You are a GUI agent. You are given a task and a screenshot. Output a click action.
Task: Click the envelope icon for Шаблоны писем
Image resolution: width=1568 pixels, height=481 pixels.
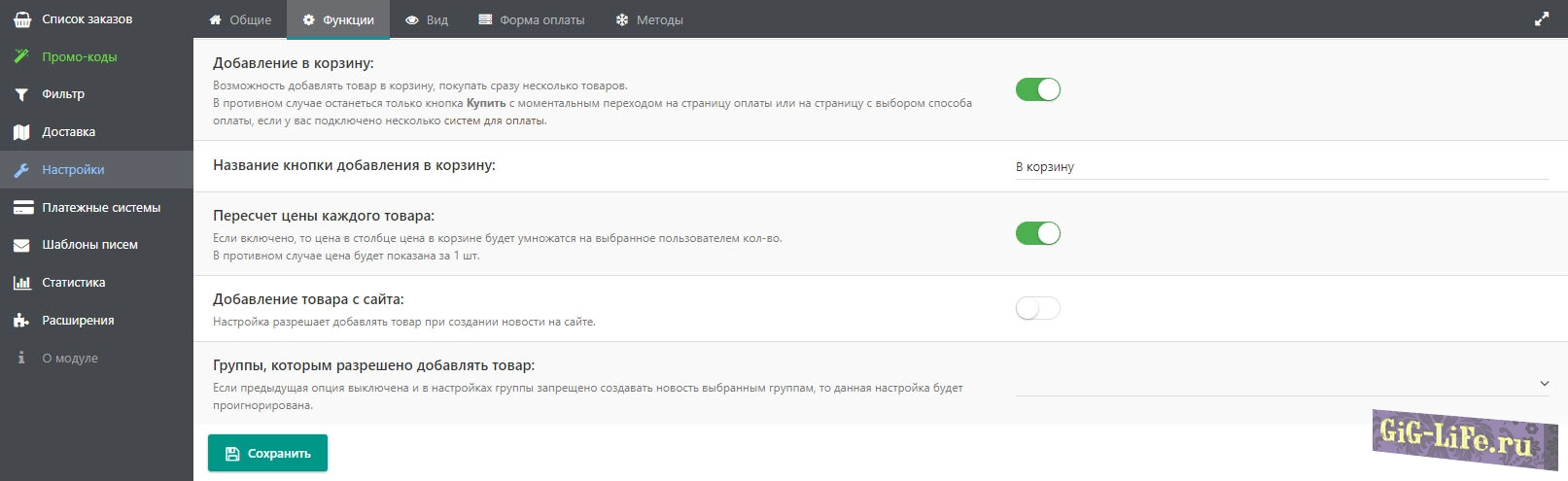tap(21, 245)
